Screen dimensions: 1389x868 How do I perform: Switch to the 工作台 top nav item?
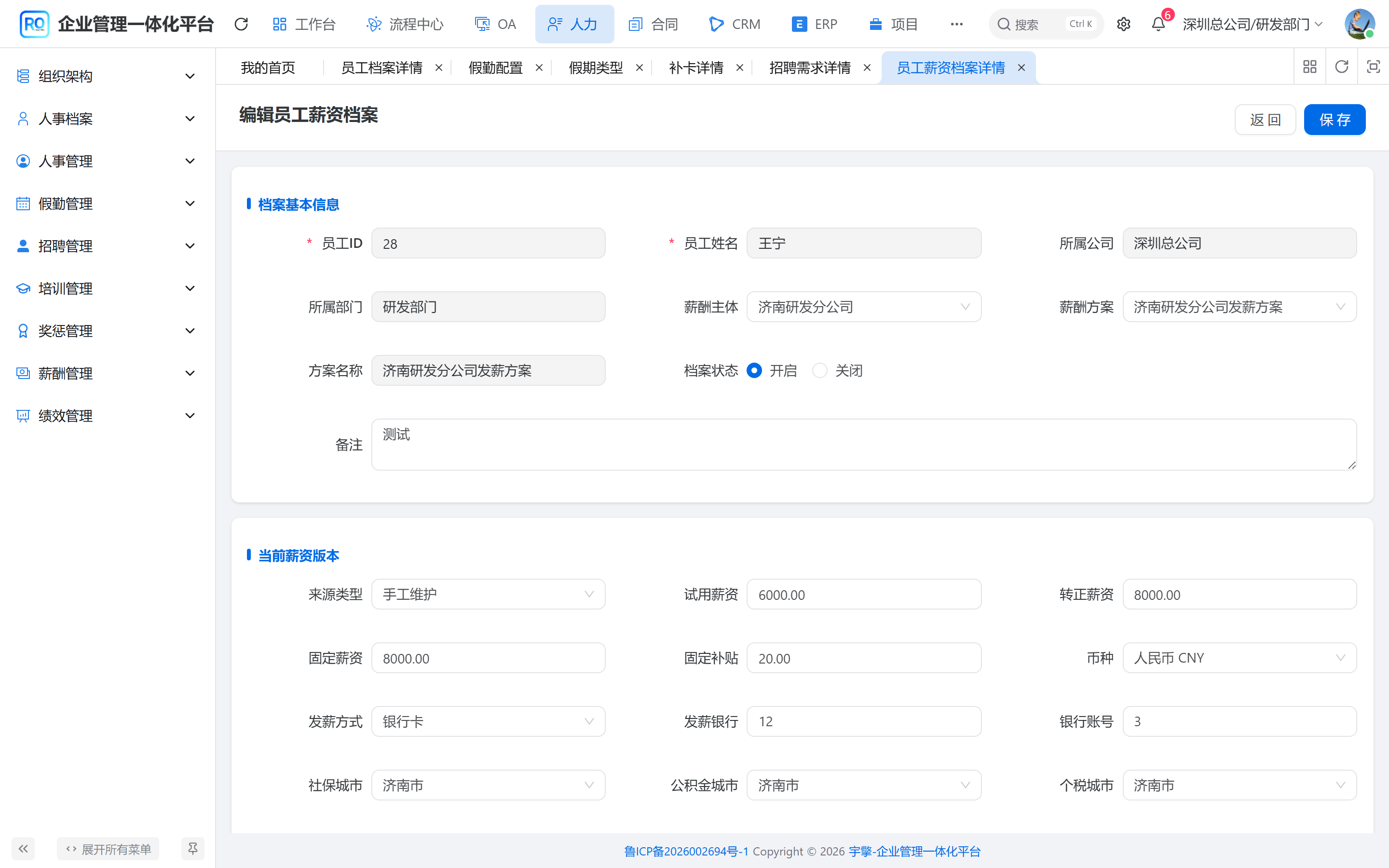(304, 24)
